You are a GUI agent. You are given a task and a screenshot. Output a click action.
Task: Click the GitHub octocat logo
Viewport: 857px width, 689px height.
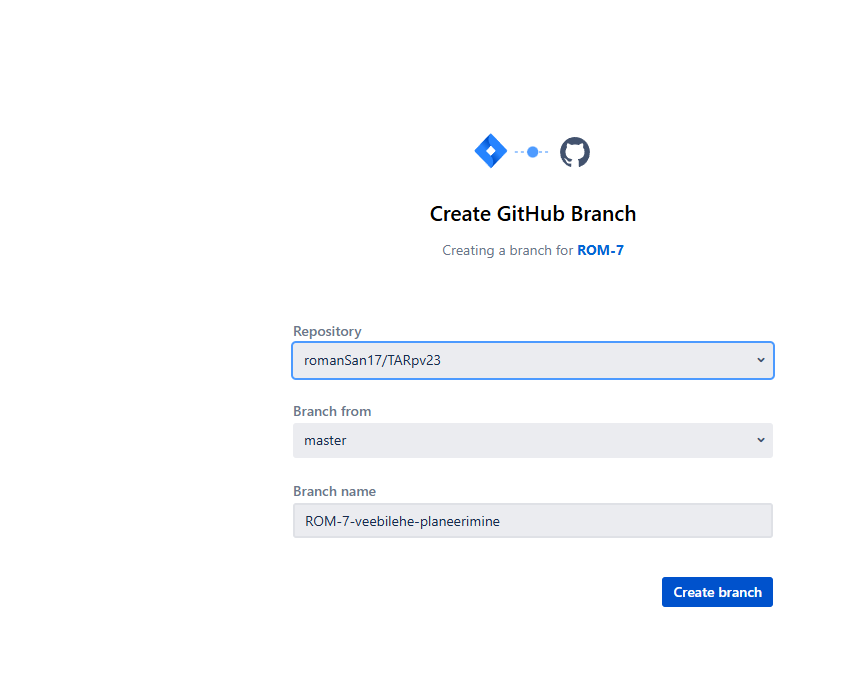click(x=574, y=152)
